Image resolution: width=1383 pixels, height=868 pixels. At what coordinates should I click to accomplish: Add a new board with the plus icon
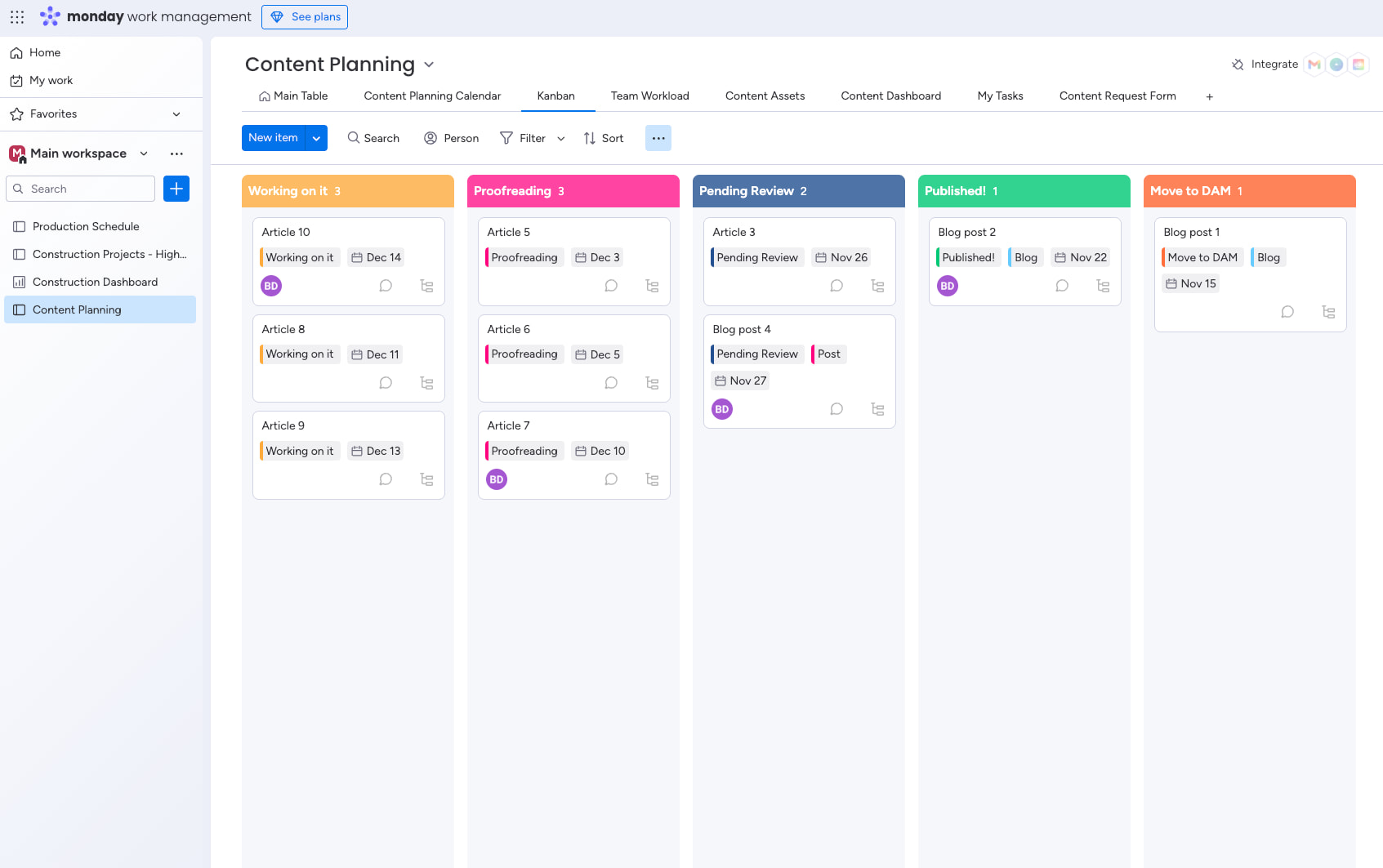point(176,189)
